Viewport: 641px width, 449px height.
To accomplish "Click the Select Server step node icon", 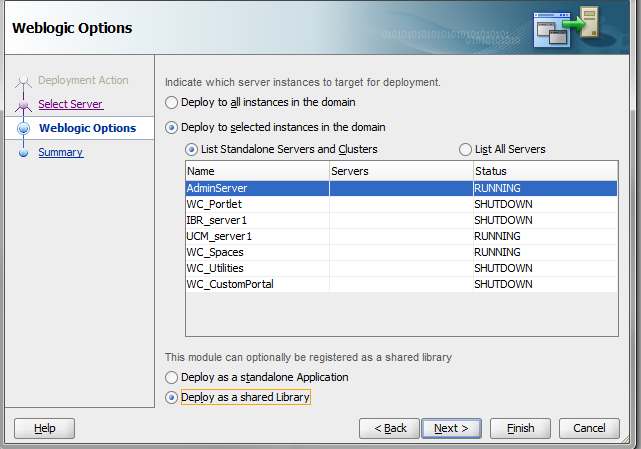I will 23,105.
